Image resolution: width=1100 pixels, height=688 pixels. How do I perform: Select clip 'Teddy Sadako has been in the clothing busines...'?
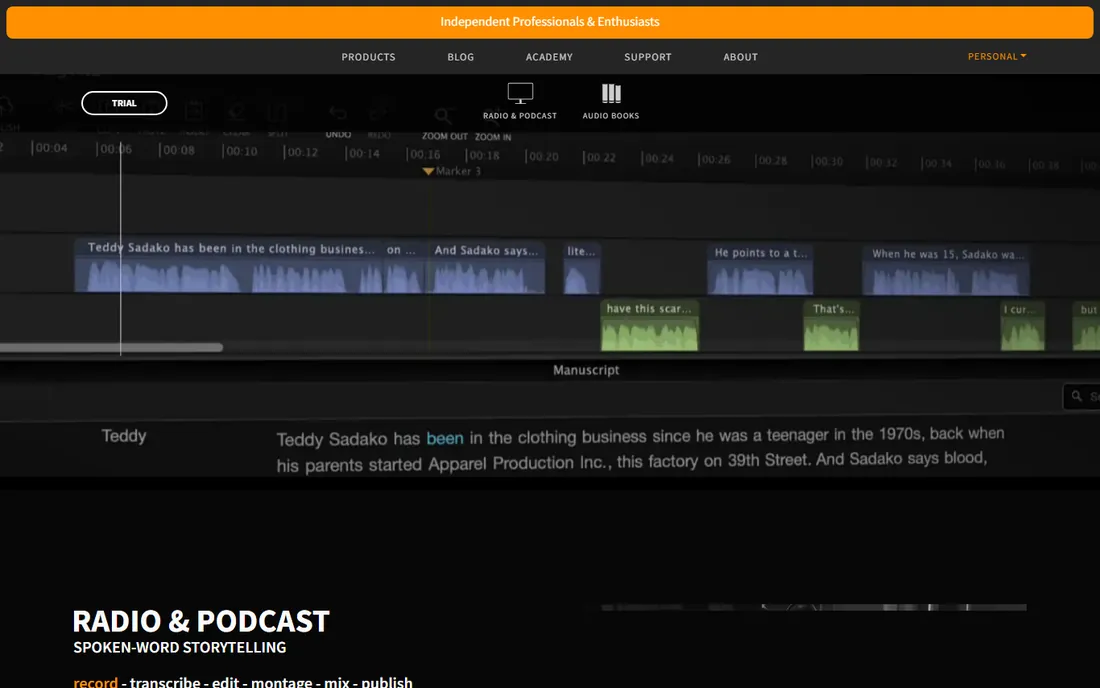tap(229, 265)
